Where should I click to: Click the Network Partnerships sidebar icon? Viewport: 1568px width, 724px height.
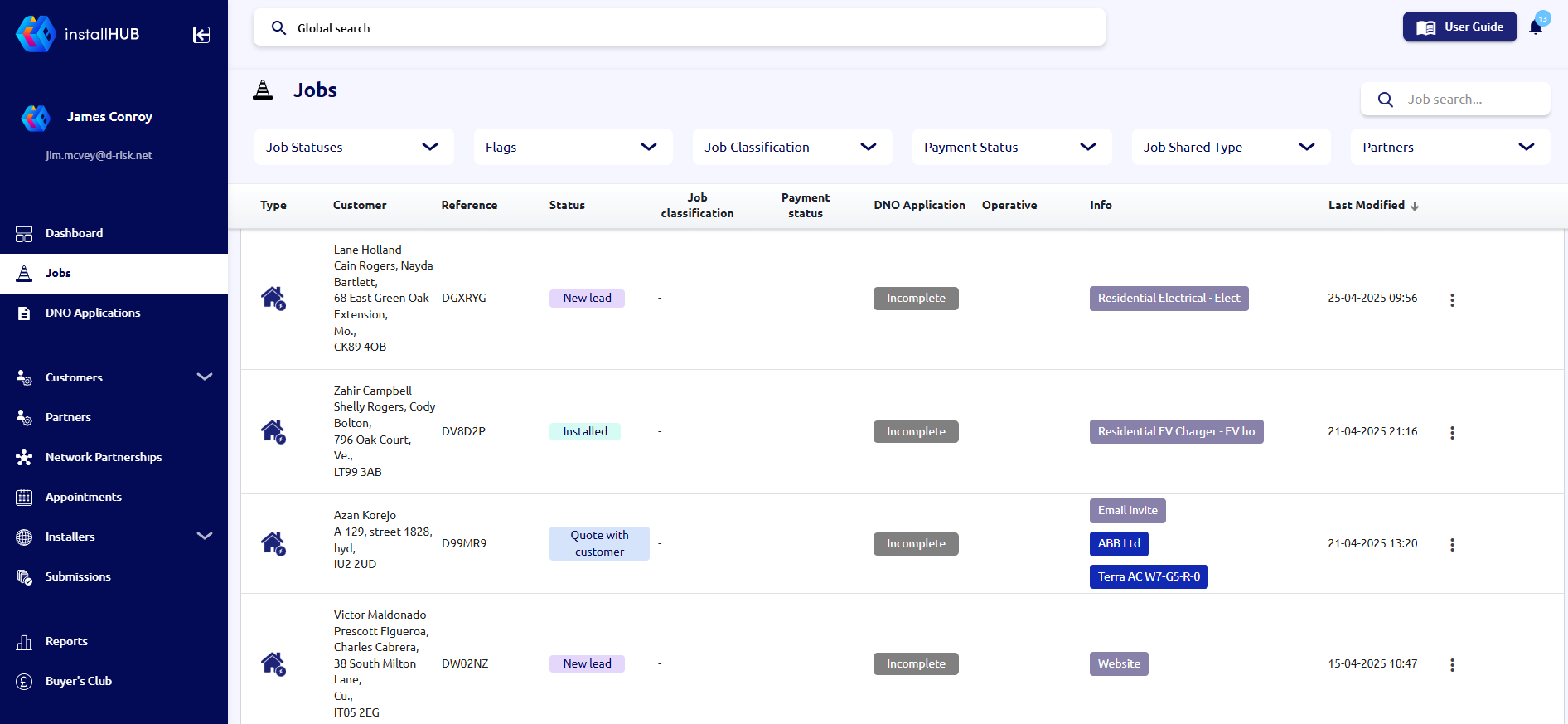(x=24, y=457)
